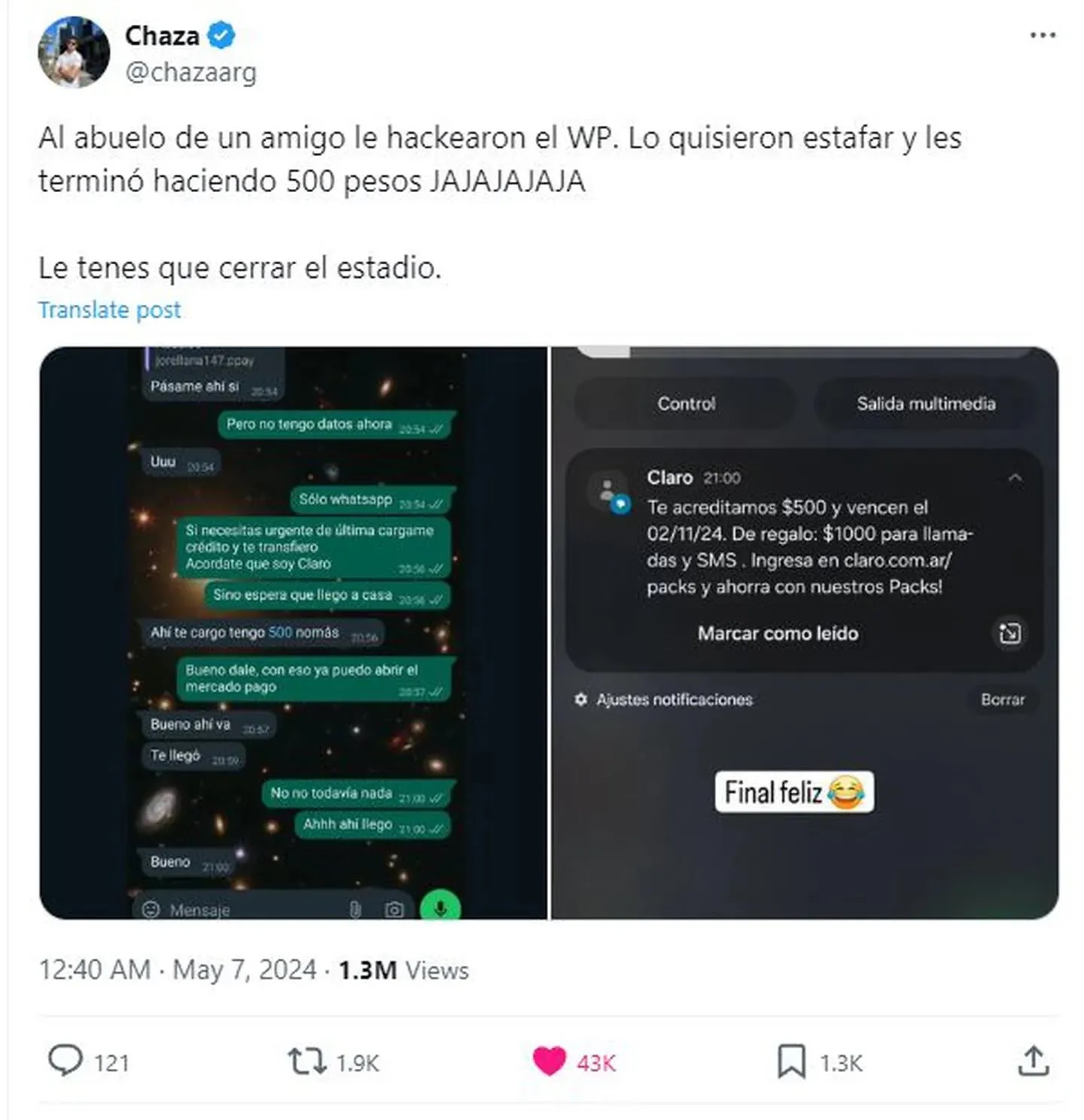Click the green microphone button in chat

440,907
